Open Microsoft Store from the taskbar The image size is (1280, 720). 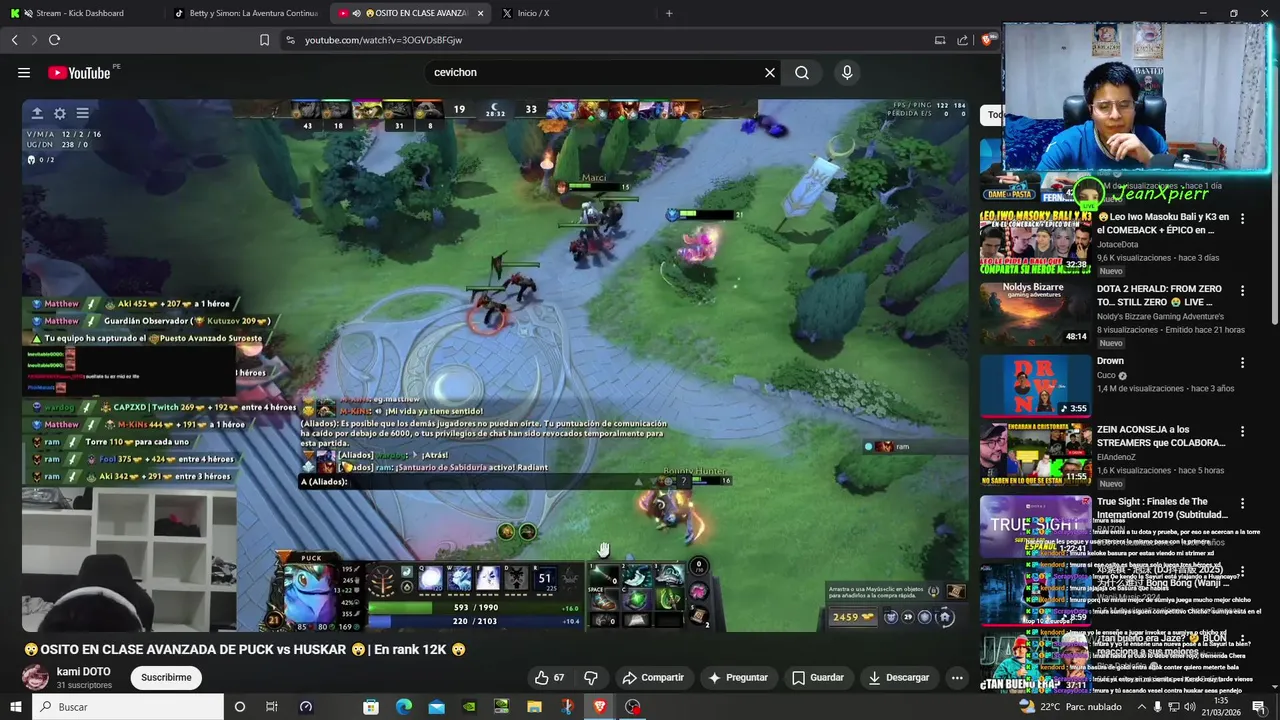point(371,707)
